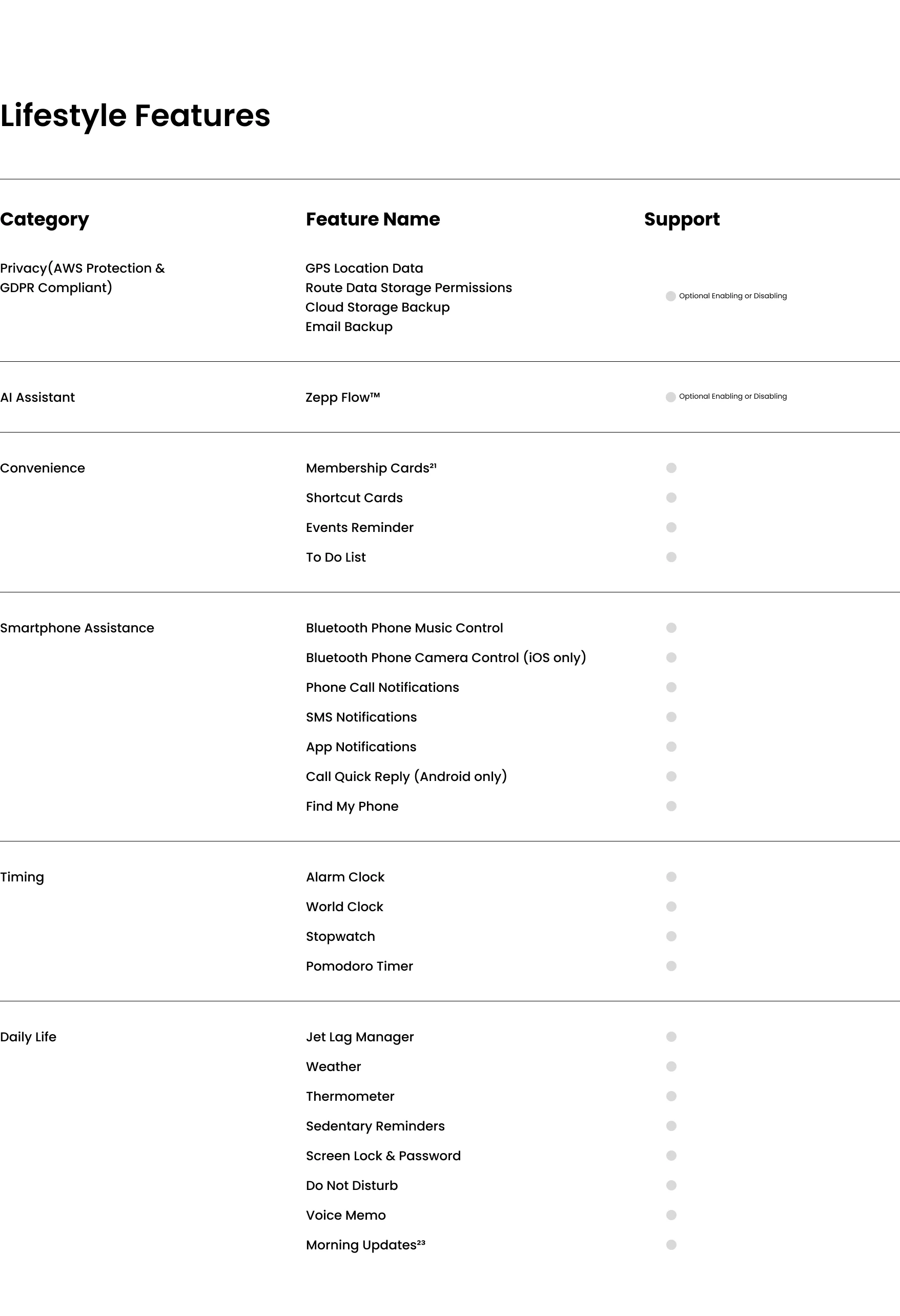Click the Privacy row Optional Enabling indicator dot
This screenshot has width=900, height=1316.
point(670,296)
